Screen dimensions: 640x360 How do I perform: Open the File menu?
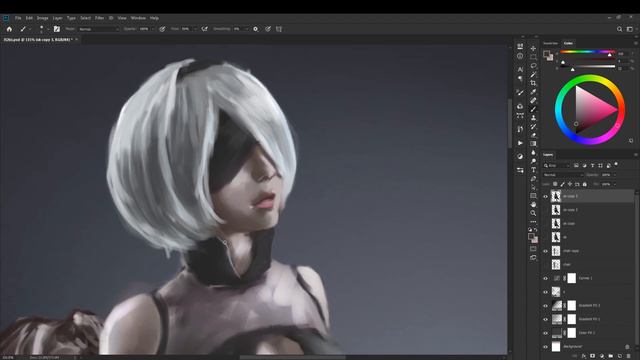point(18,18)
